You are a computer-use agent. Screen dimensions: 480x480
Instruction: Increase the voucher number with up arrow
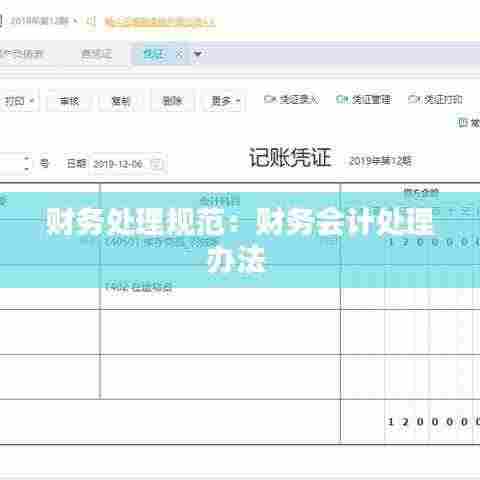coord(27,158)
